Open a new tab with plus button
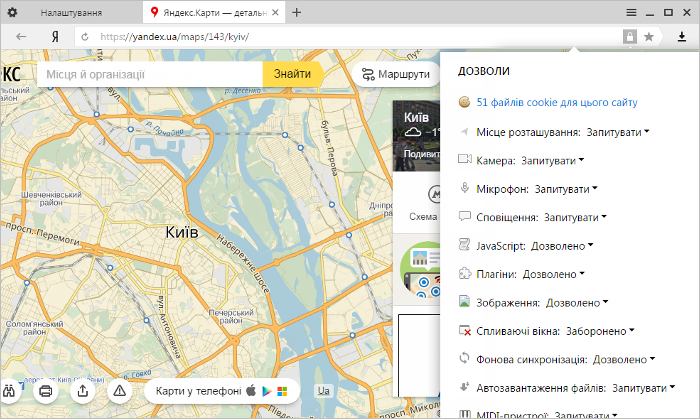 296,12
